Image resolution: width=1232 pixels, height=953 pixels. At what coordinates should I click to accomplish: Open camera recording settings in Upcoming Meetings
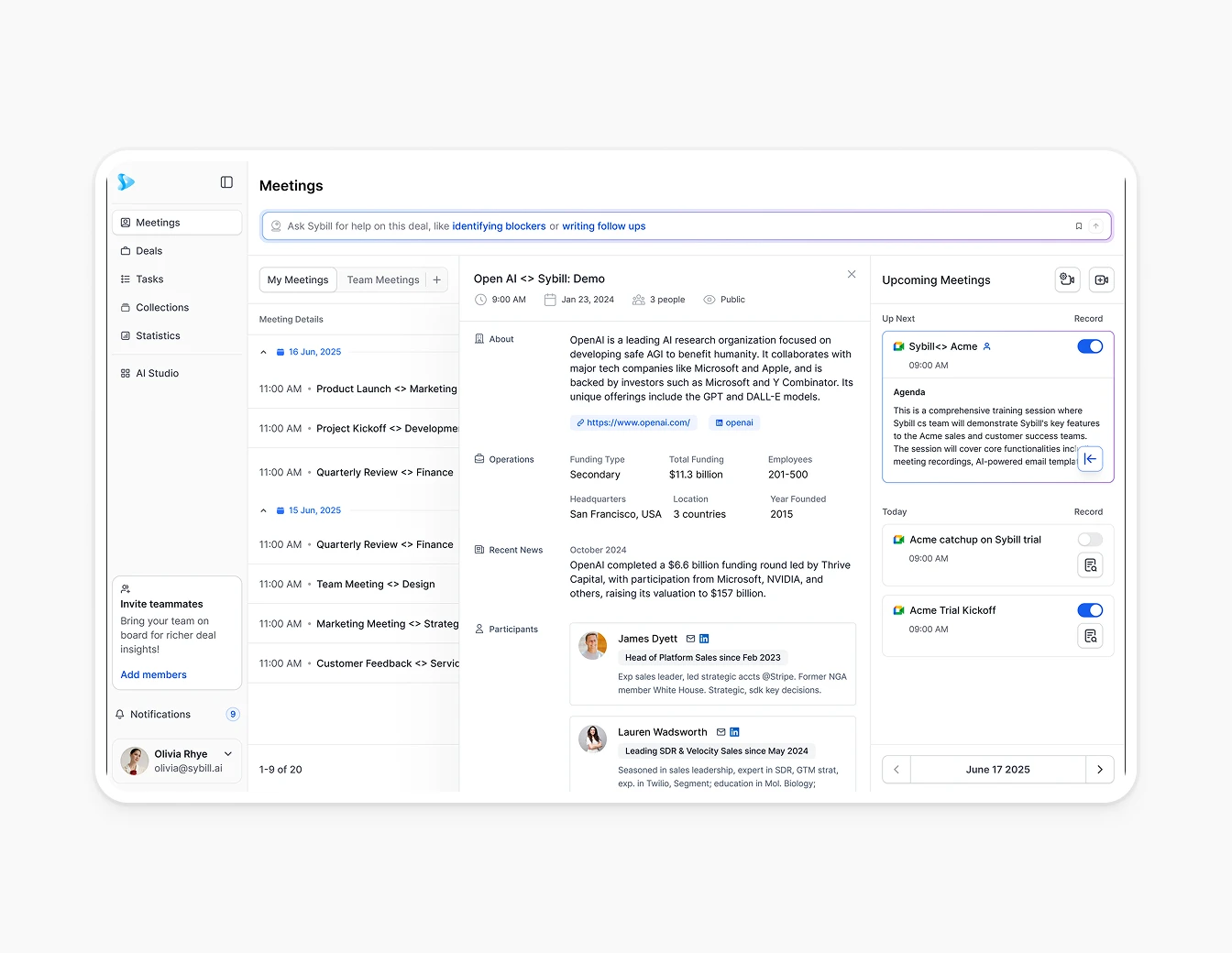[1067, 279]
